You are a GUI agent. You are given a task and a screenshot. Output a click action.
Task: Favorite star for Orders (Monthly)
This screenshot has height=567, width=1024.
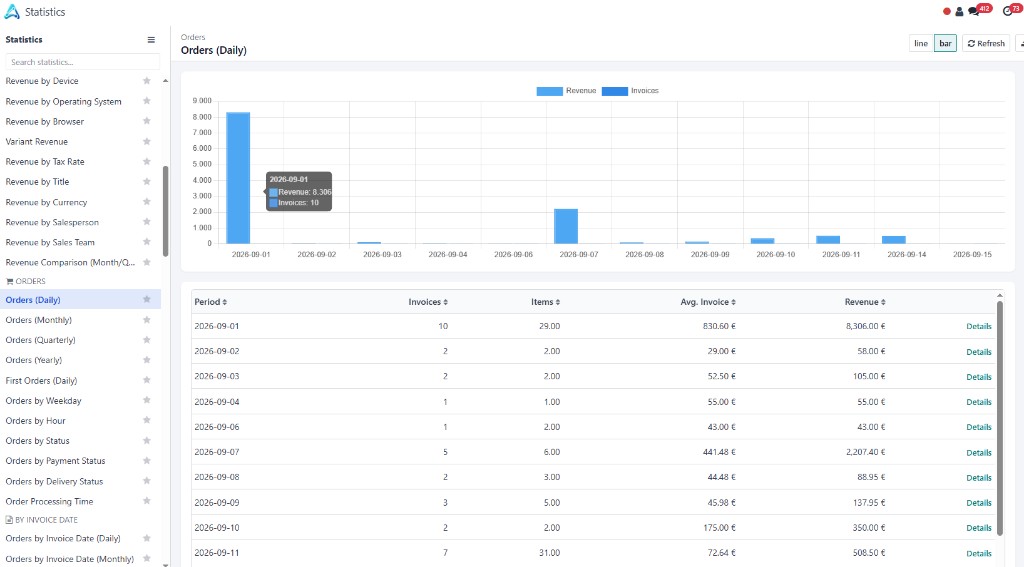146,319
